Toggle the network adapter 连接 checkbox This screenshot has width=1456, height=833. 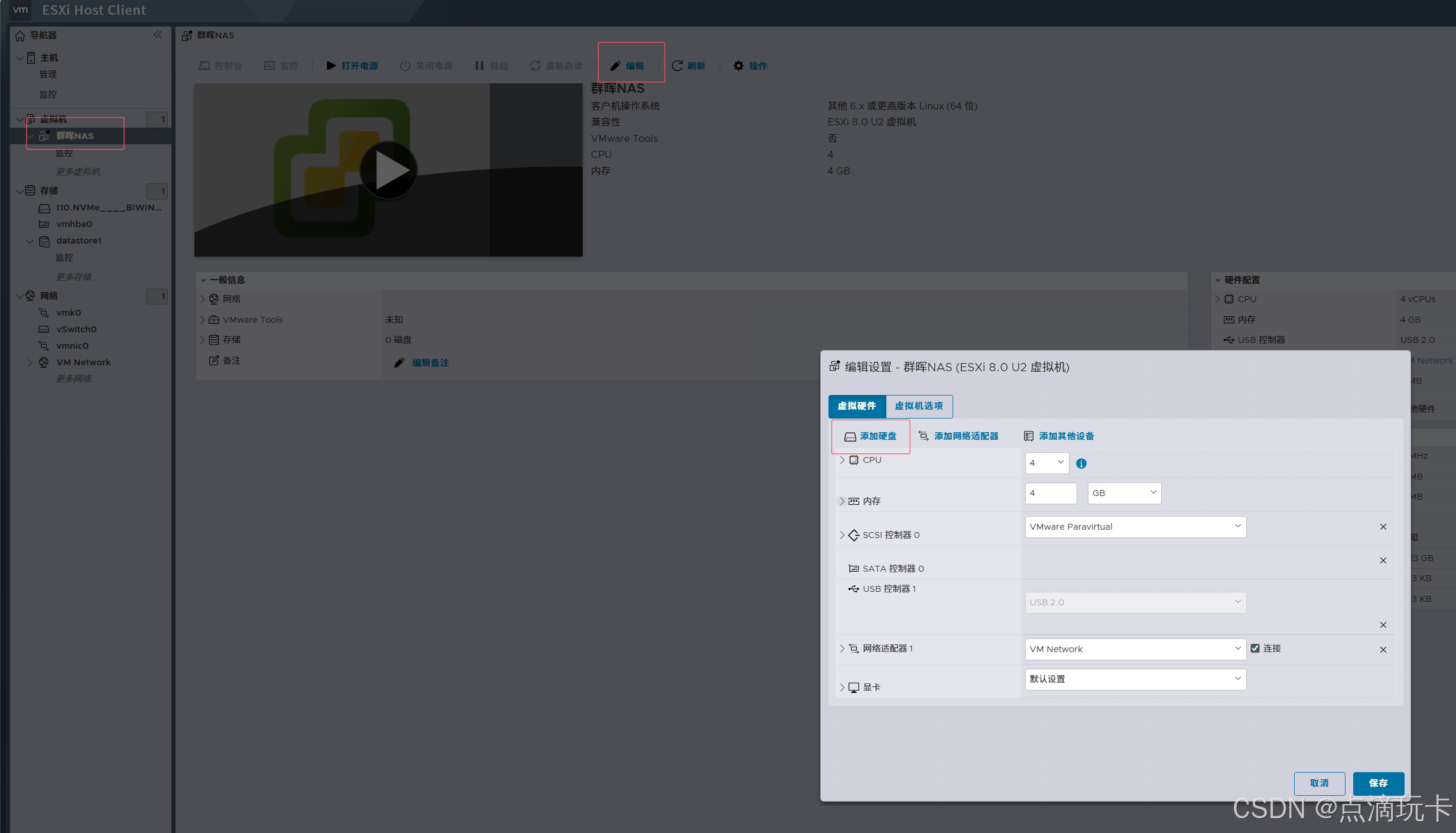[1255, 649]
